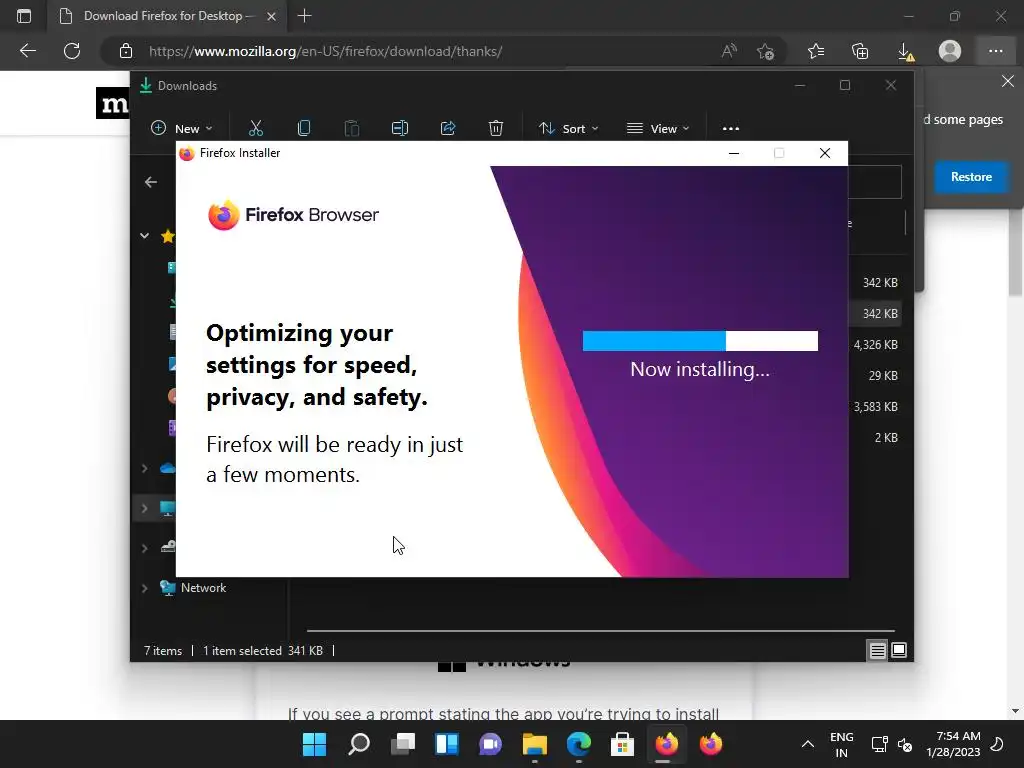Viewport: 1024px width, 768px height.
Task: Open Chat app on taskbar
Action: [490, 744]
